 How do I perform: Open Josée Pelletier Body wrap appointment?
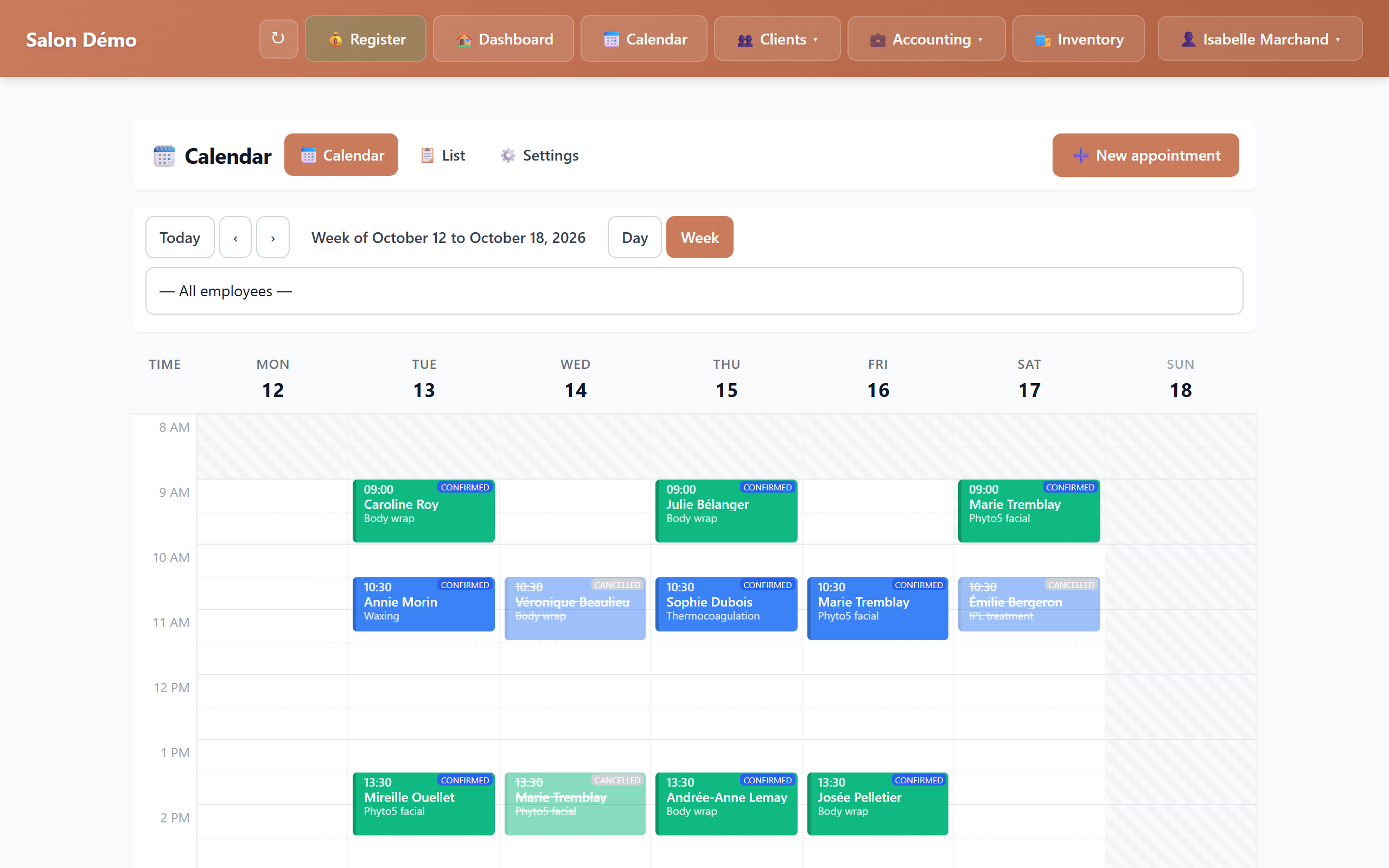pyautogui.click(x=877, y=803)
